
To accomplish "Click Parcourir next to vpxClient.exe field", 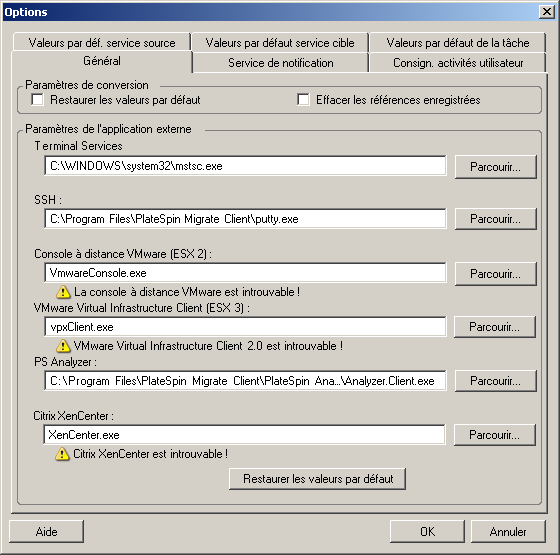I will coord(495,327).
